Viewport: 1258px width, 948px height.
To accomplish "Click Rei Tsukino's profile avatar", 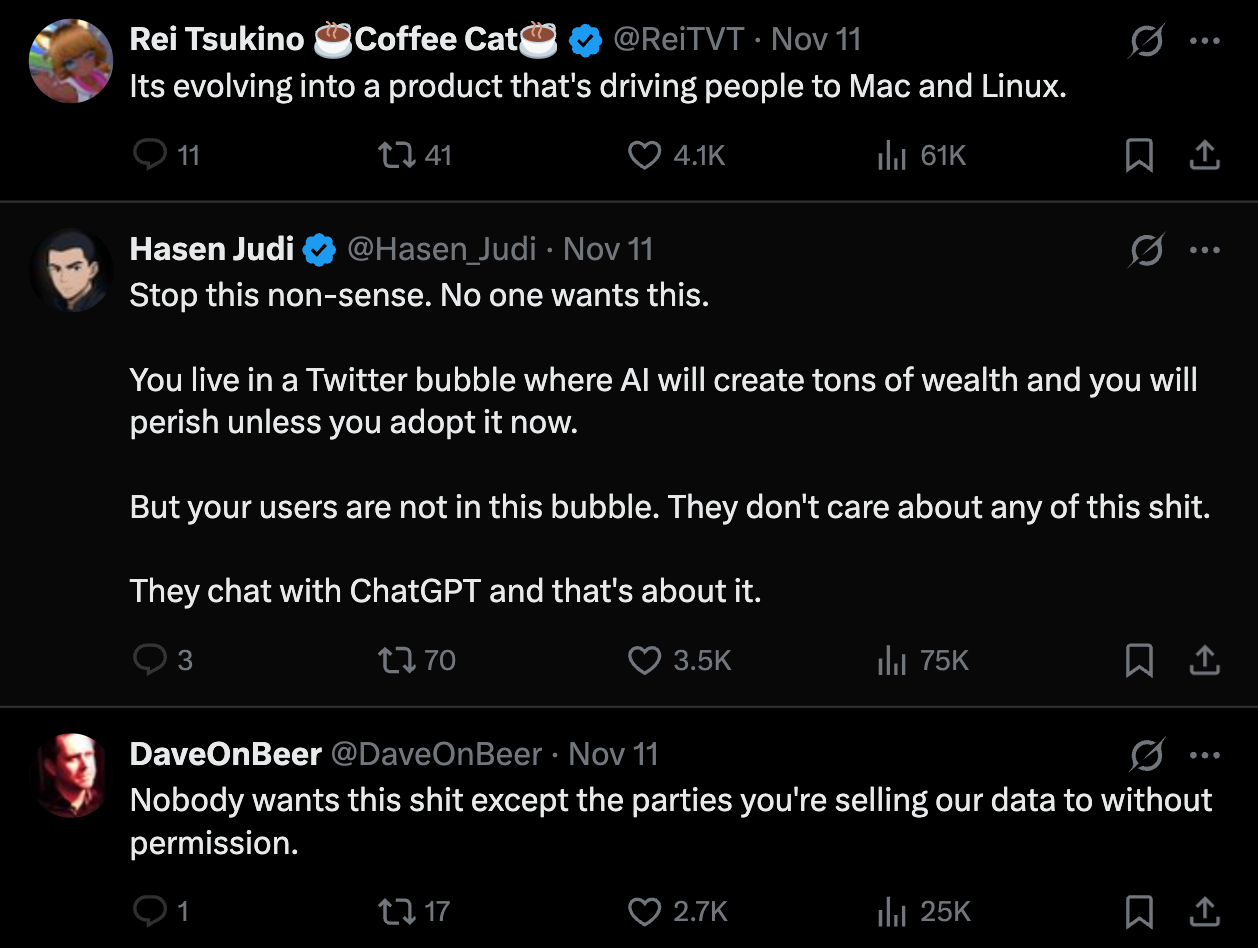I will click(x=70, y=62).
